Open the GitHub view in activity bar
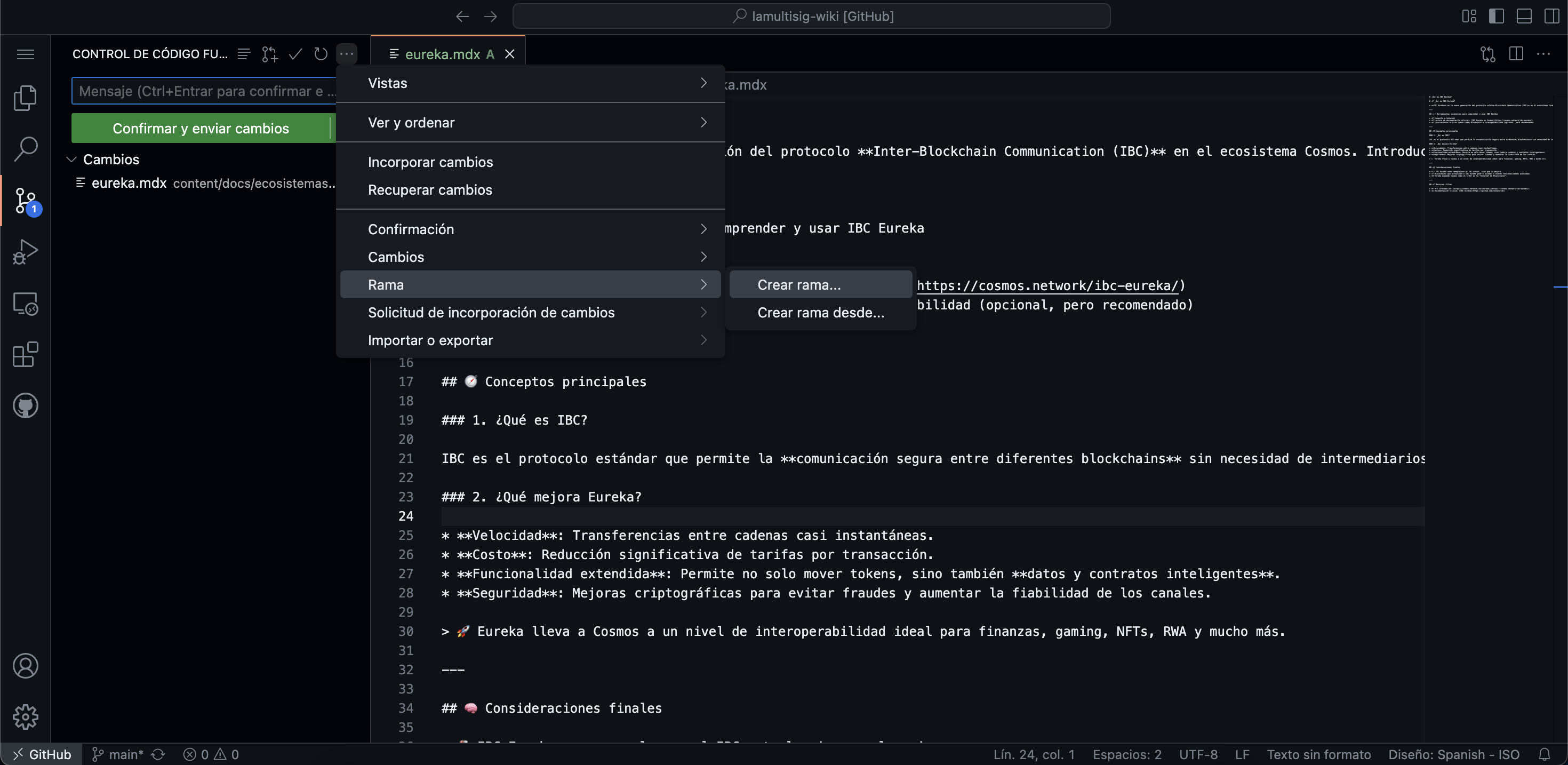 coord(25,405)
